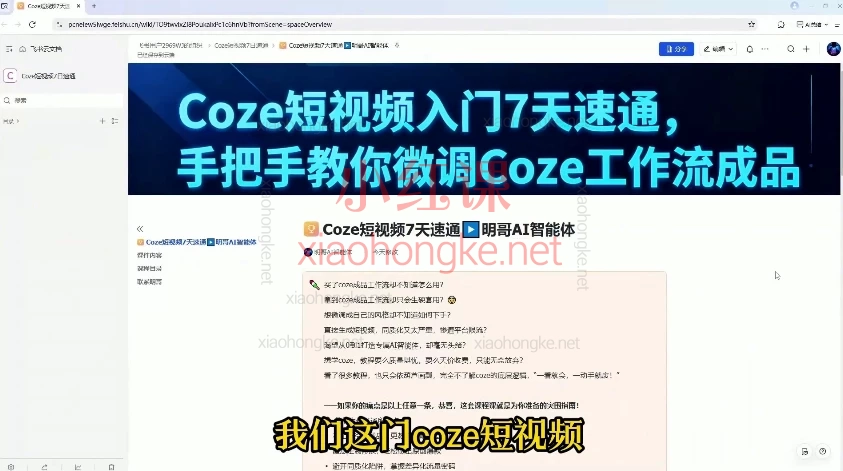Image resolution: width=843 pixels, height=471 pixels.
Task: Open the user avatar in document header
Action: [833, 49]
